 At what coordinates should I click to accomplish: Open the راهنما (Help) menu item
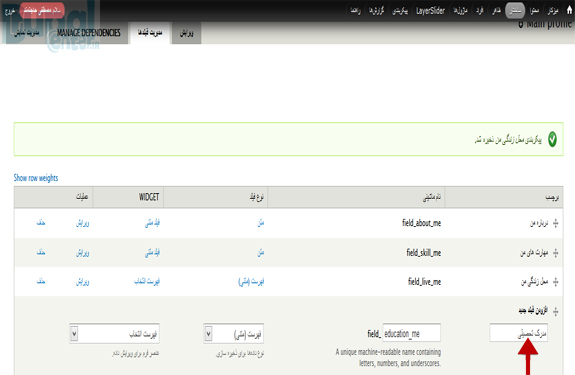click(355, 11)
